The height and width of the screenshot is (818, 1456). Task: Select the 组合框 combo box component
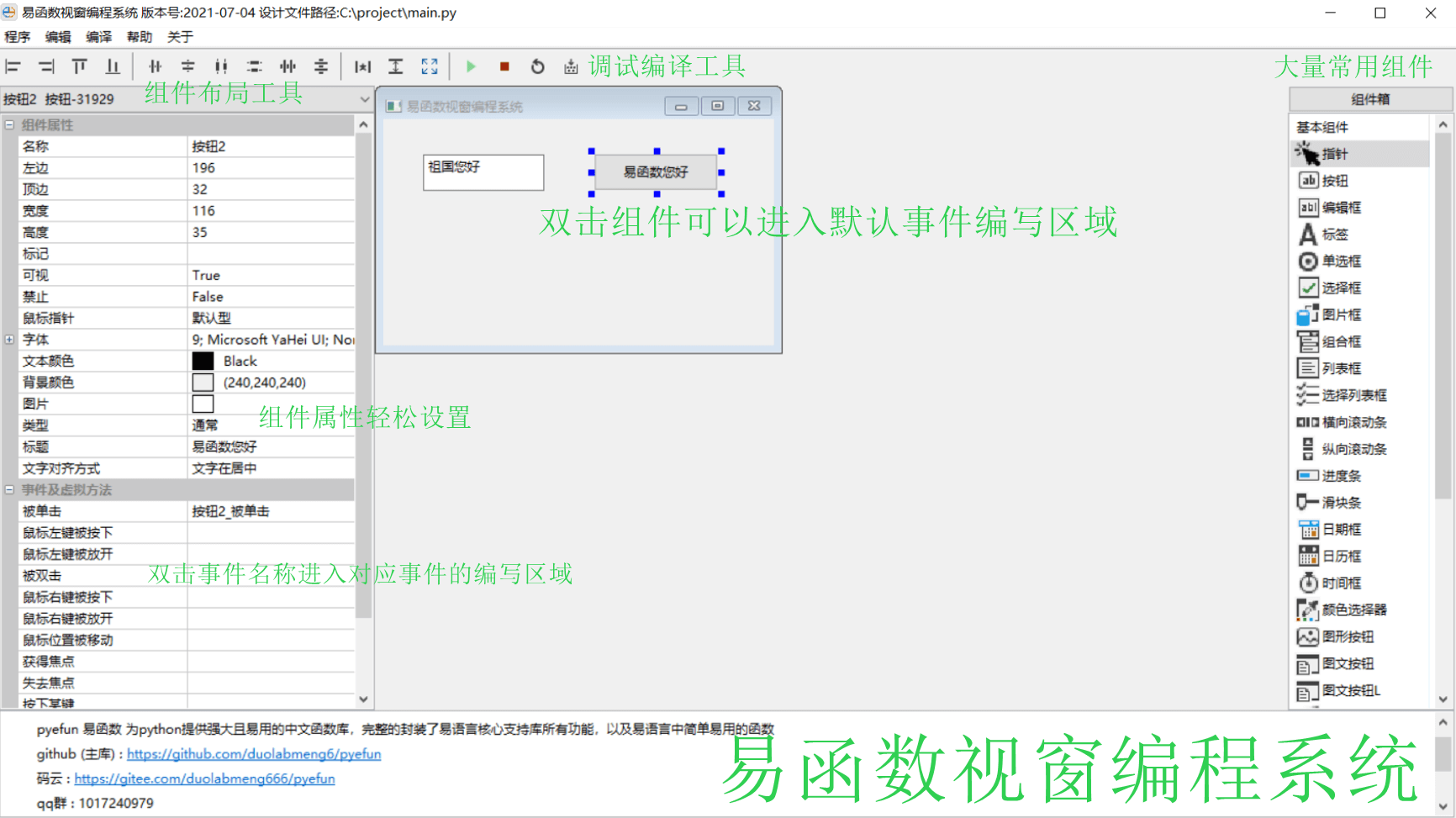click(1359, 341)
